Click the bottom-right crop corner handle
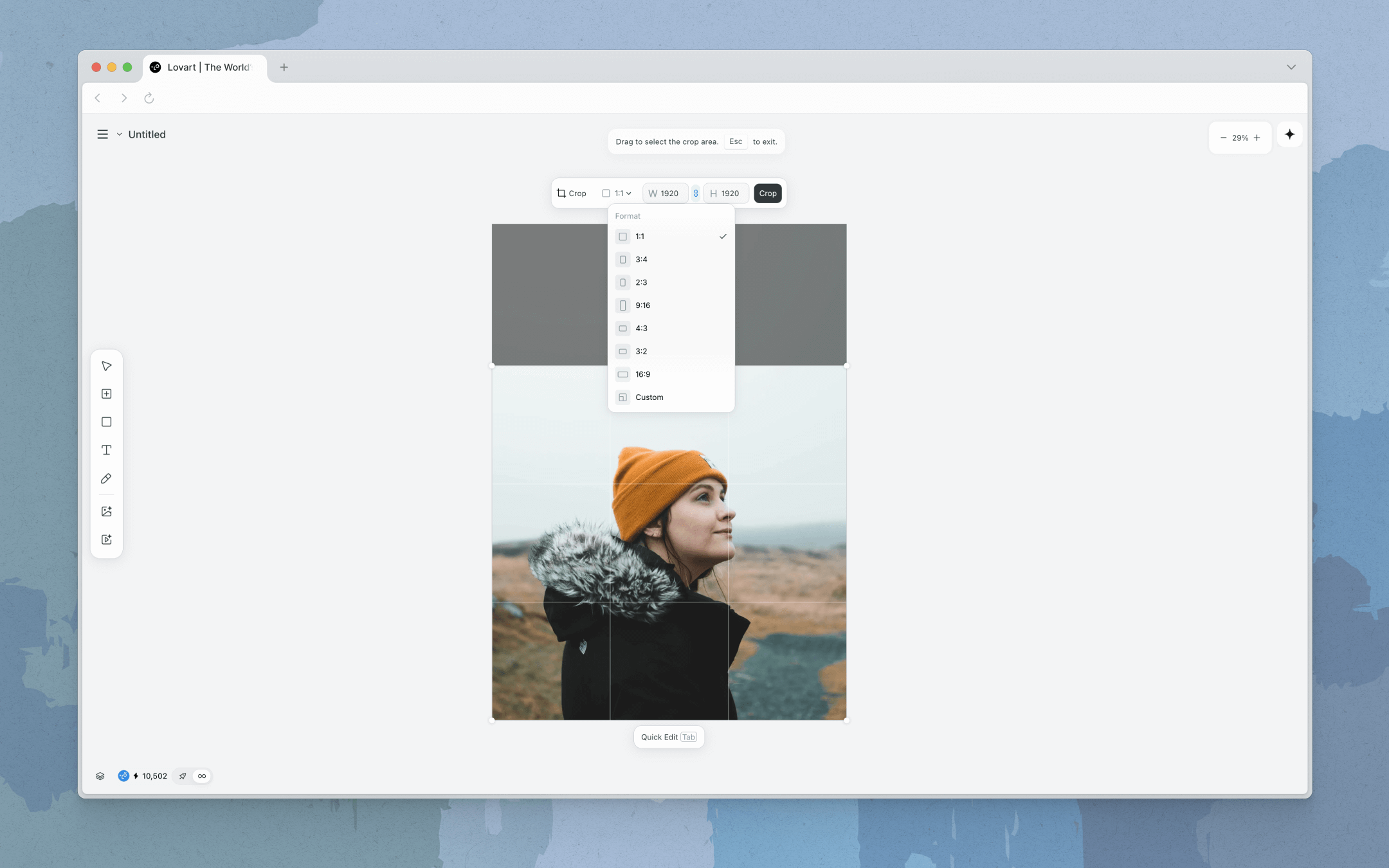 [846, 720]
